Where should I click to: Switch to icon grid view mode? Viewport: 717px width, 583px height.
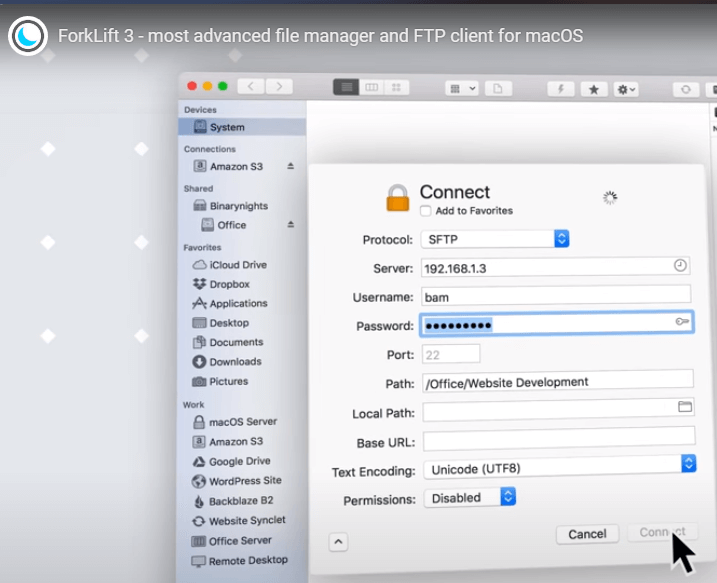click(396, 87)
